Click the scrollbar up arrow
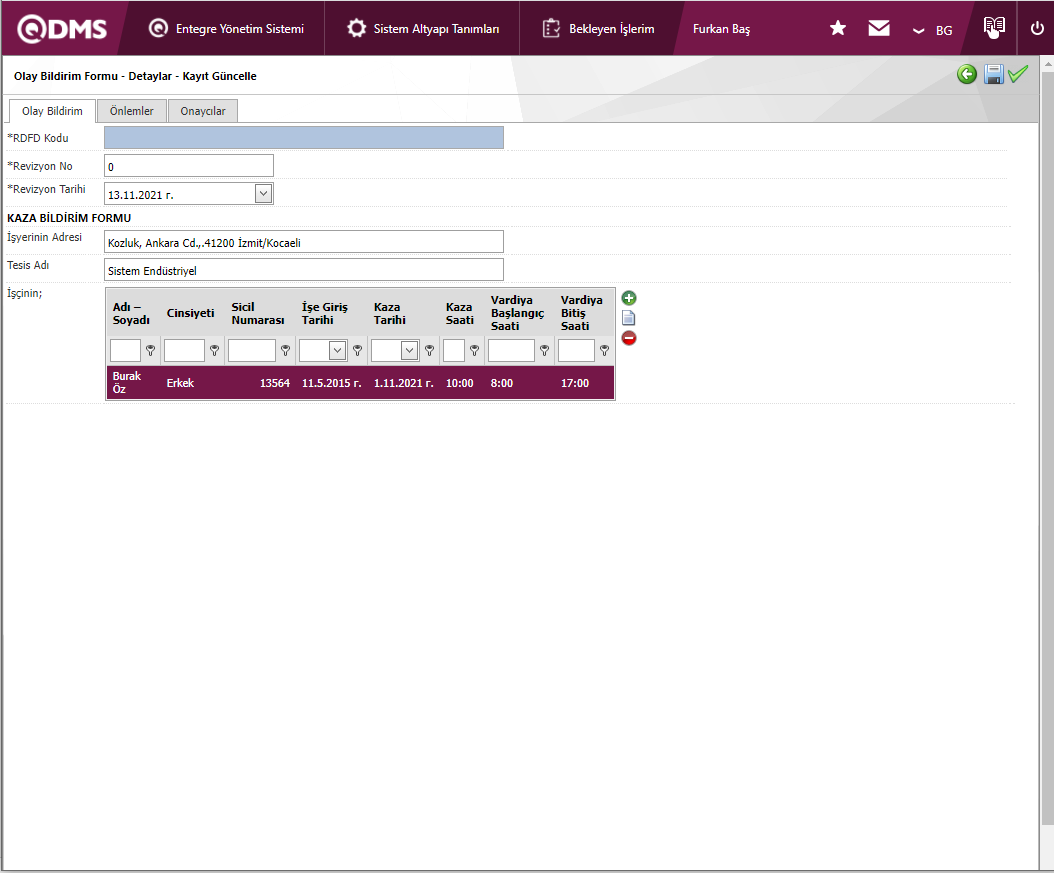The image size is (1054, 873). click(x=1047, y=65)
